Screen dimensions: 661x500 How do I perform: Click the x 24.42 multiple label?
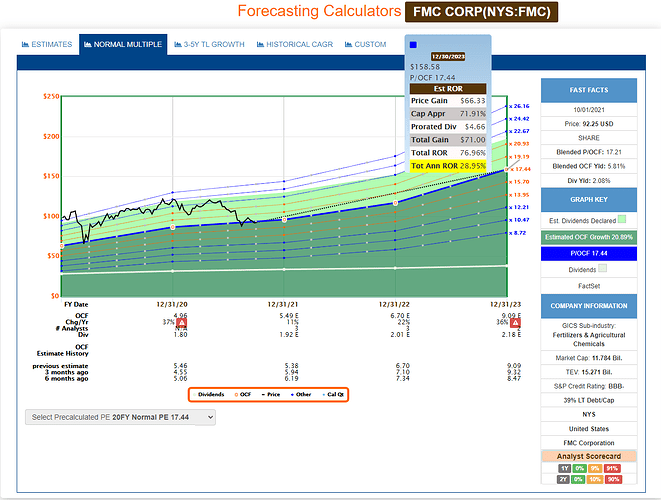(x=519, y=119)
